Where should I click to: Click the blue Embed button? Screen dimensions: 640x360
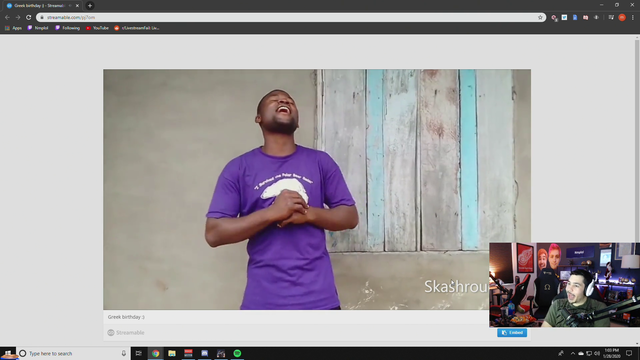(x=512, y=333)
